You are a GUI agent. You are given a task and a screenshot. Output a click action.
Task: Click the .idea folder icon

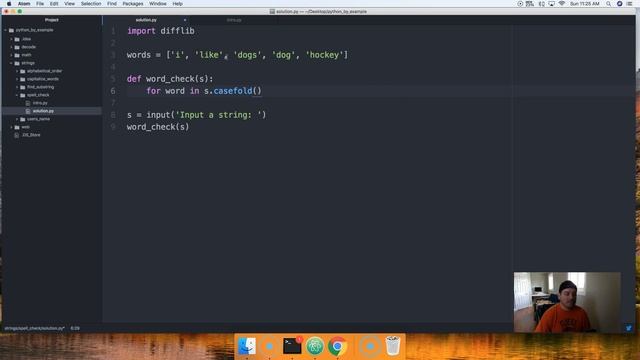[x=17, y=39]
